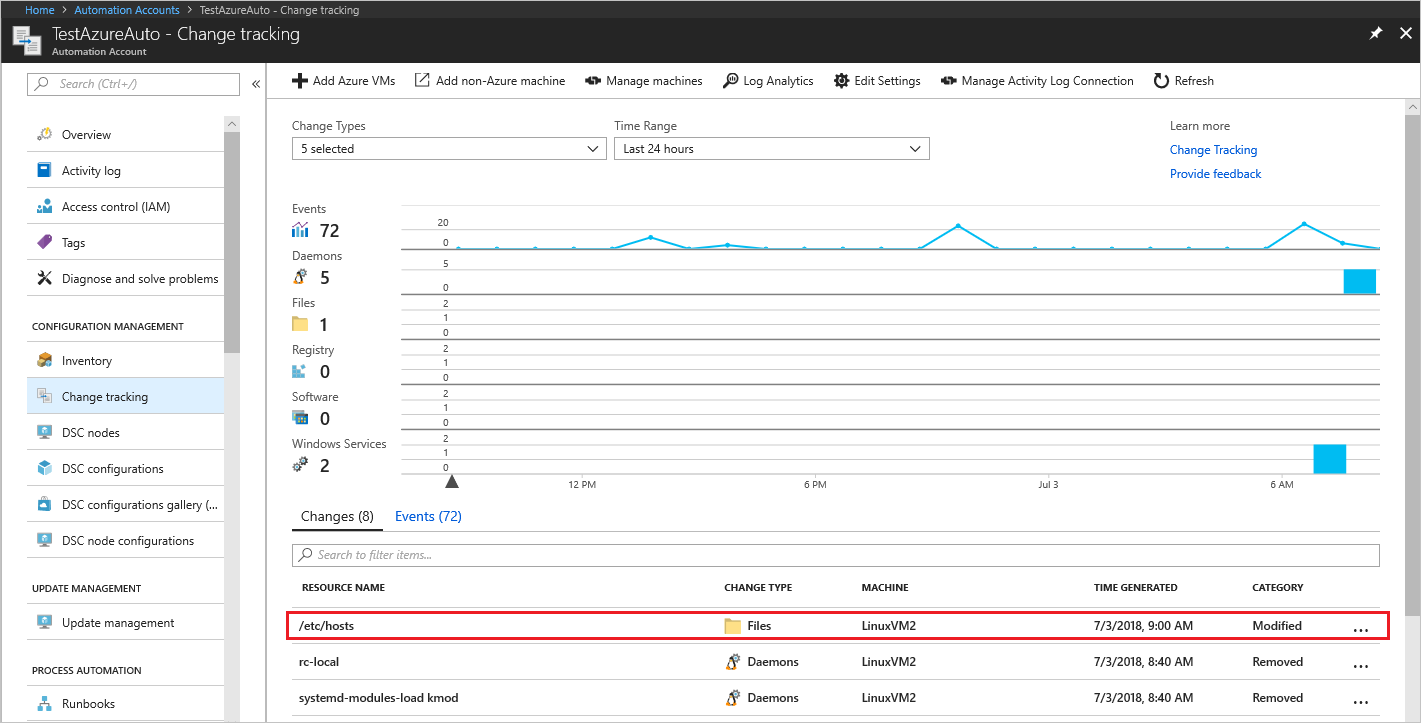Viewport: 1421px width, 723px height.
Task: Click the Tags icon in sidebar
Action: tap(44, 242)
